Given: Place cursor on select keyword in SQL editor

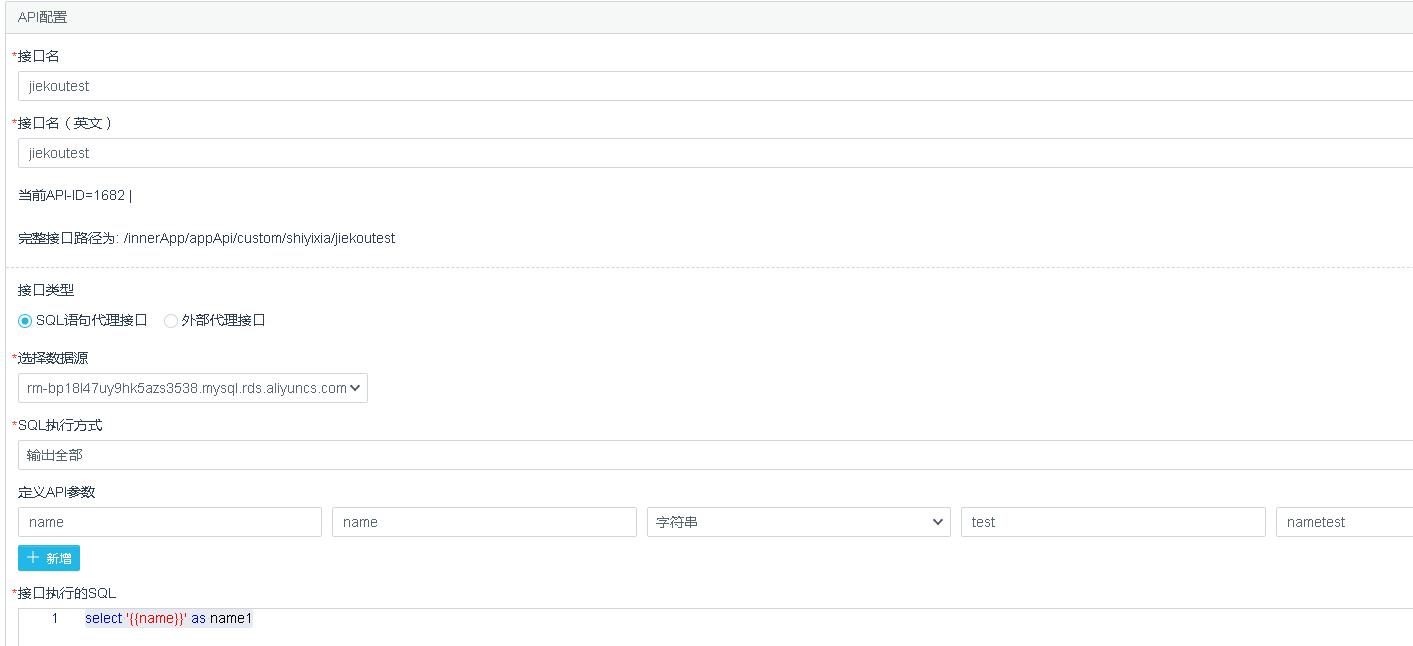Looking at the screenshot, I should [103, 619].
